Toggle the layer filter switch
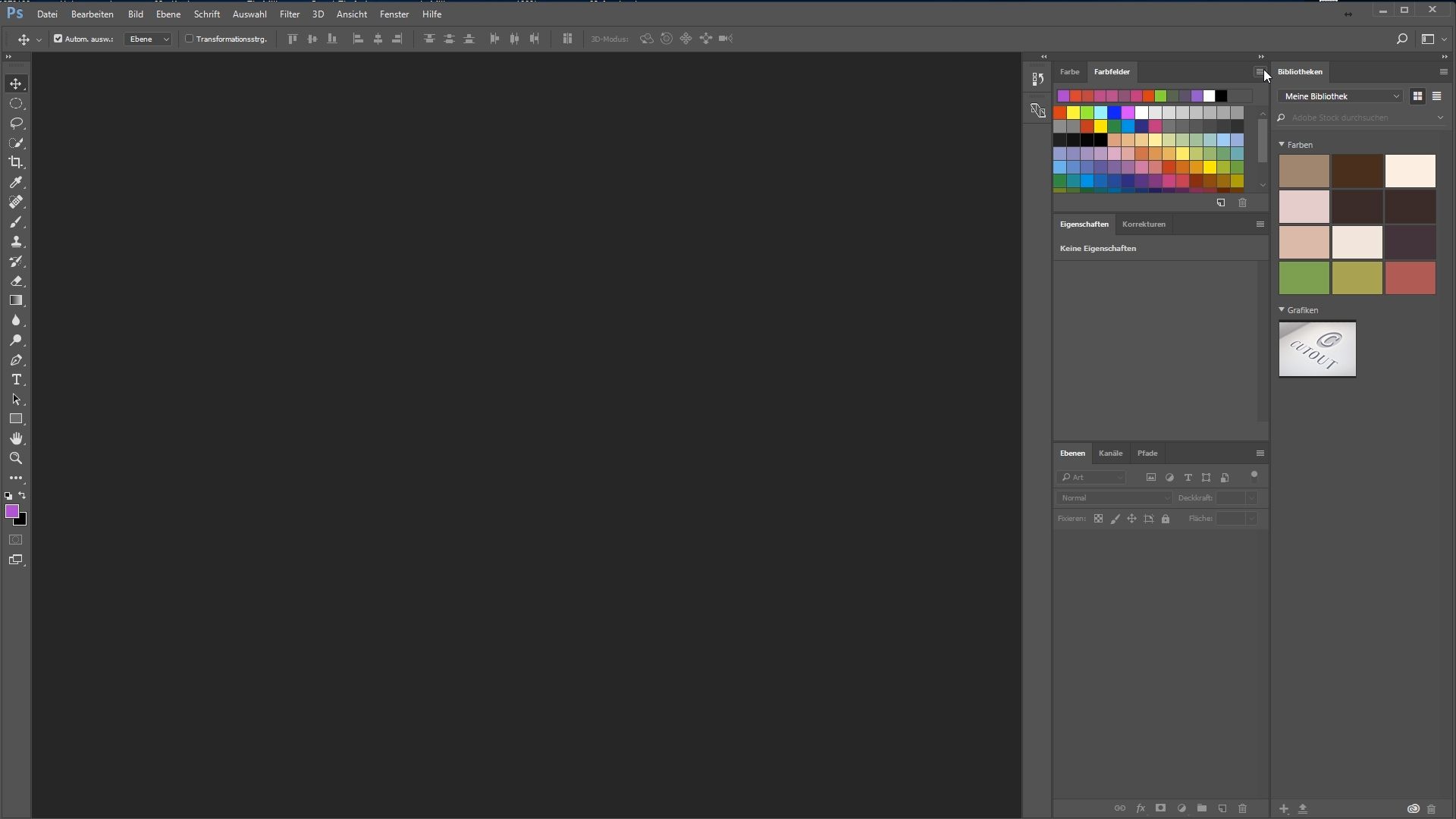Image resolution: width=1456 pixels, height=819 pixels. (1254, 476)
